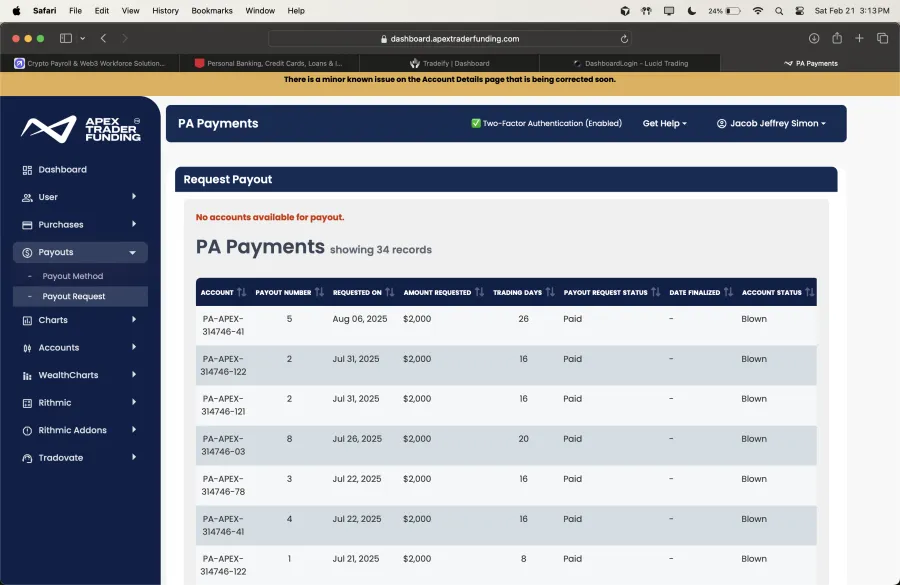Open the History menu
Image resolution: width=900 pixels, height=585 pixels.
pyautogui.click(x=165, y=11)
